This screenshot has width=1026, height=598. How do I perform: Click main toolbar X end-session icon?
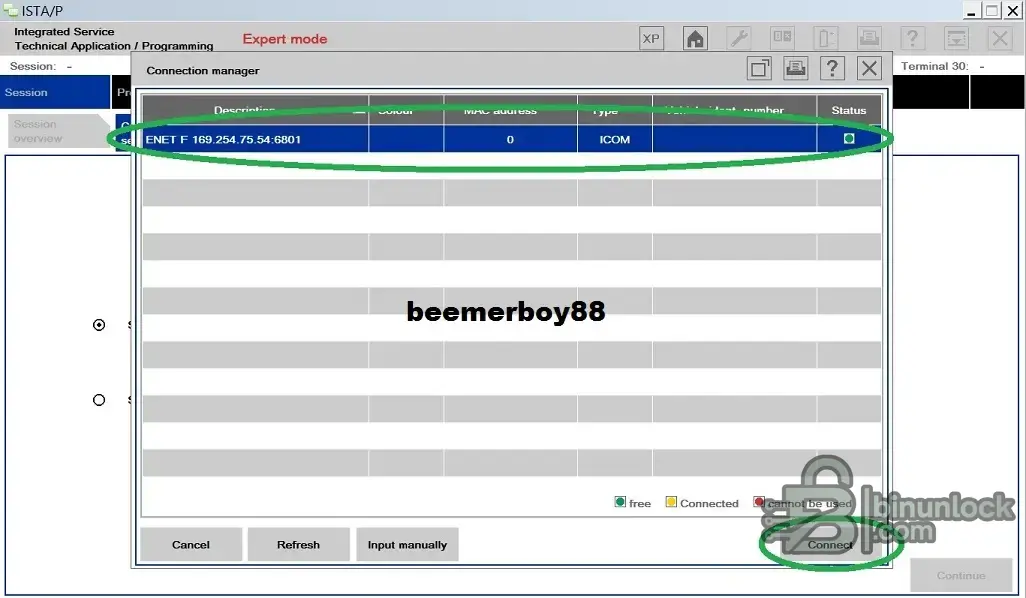[x=1000, y=39]
